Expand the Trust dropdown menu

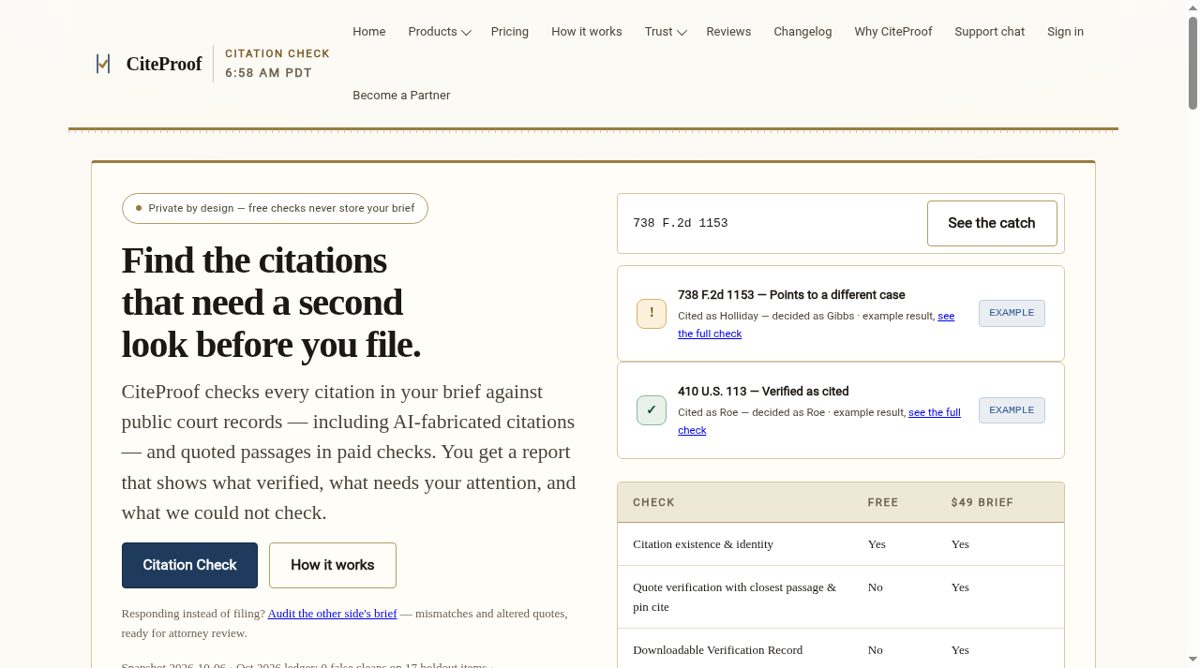click(x=665, y=32)
